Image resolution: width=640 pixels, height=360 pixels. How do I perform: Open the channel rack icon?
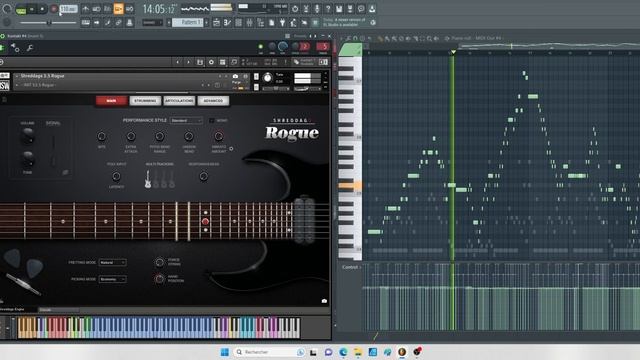click(x=238, y=22)
